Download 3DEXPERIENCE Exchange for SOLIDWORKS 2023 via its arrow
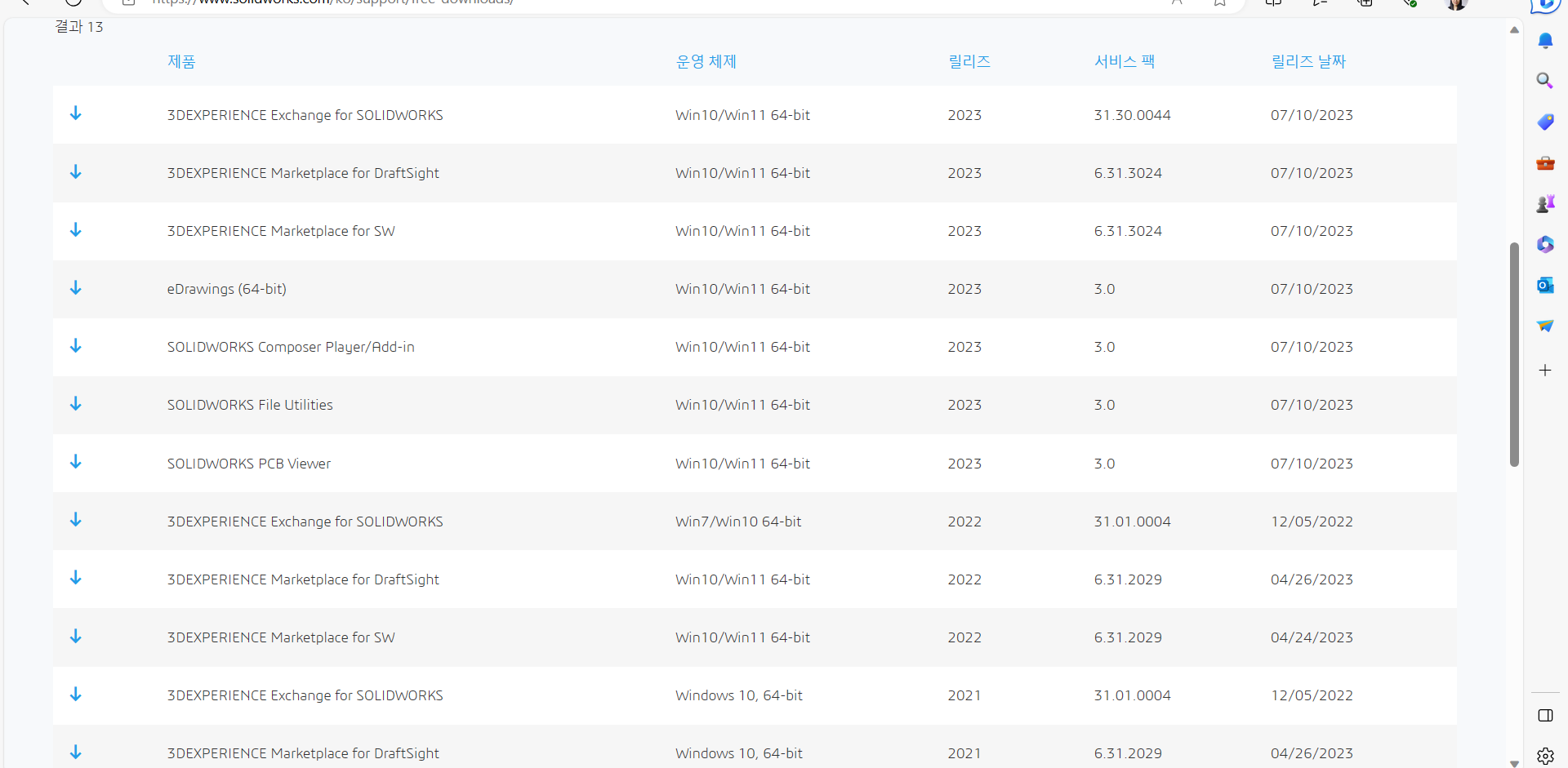 (x=76, y=113)
